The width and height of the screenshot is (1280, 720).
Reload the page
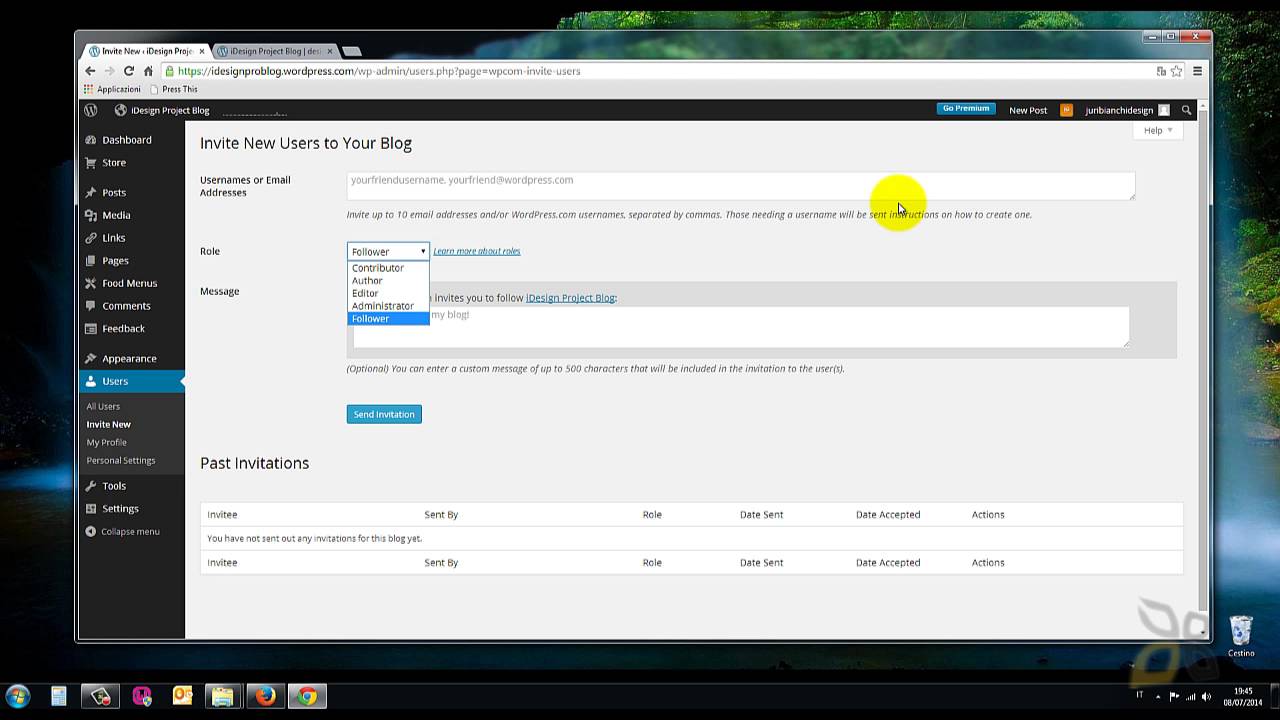[x=129, y=71]
